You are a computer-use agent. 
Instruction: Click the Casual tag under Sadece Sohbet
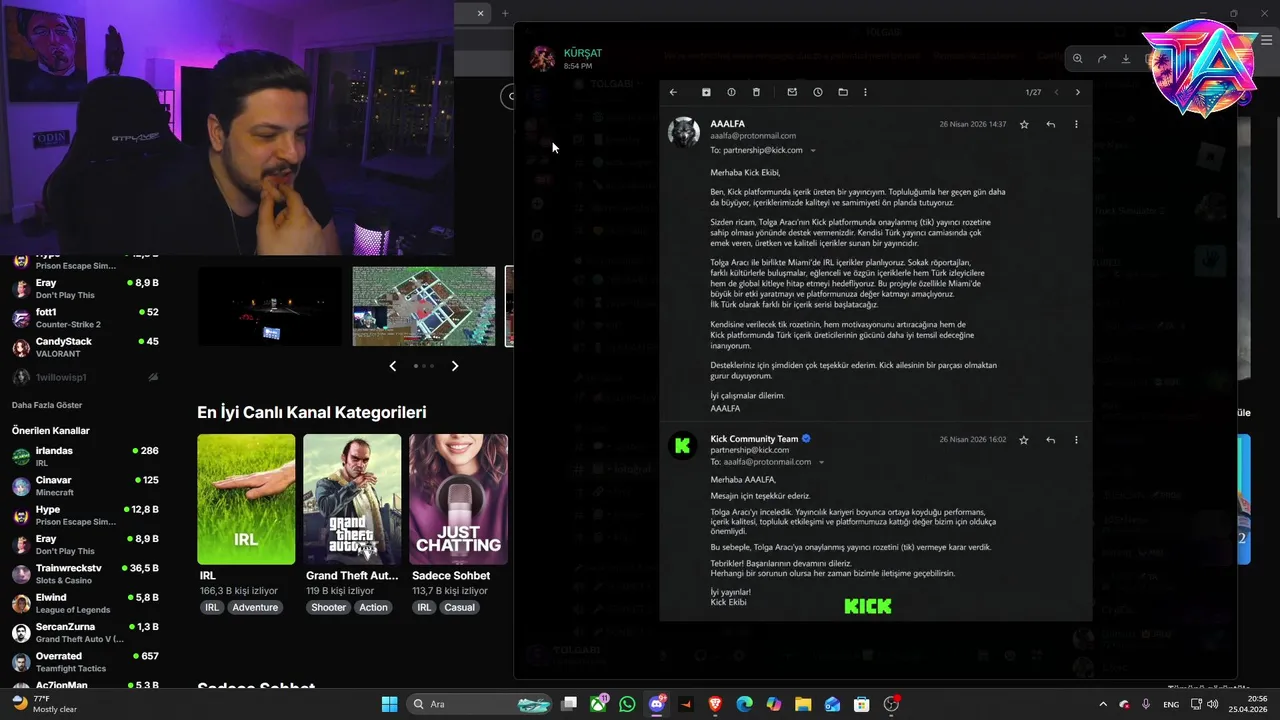pos(460,607)
